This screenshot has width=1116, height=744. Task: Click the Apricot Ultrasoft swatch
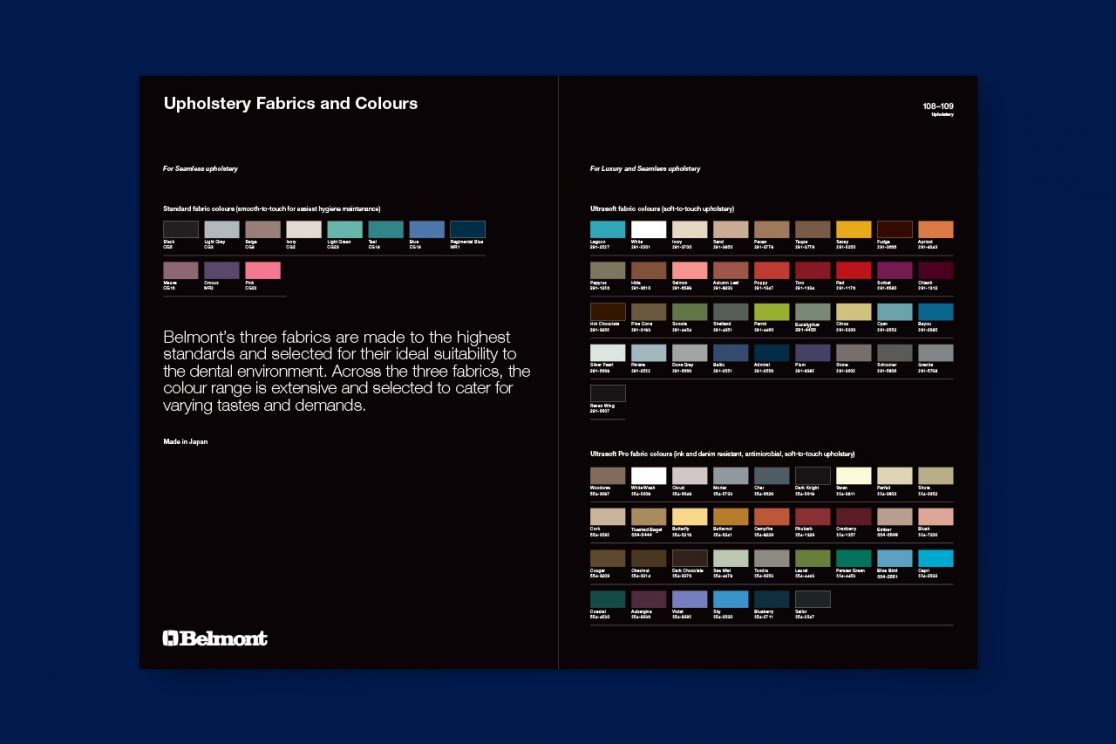(935, 230)
